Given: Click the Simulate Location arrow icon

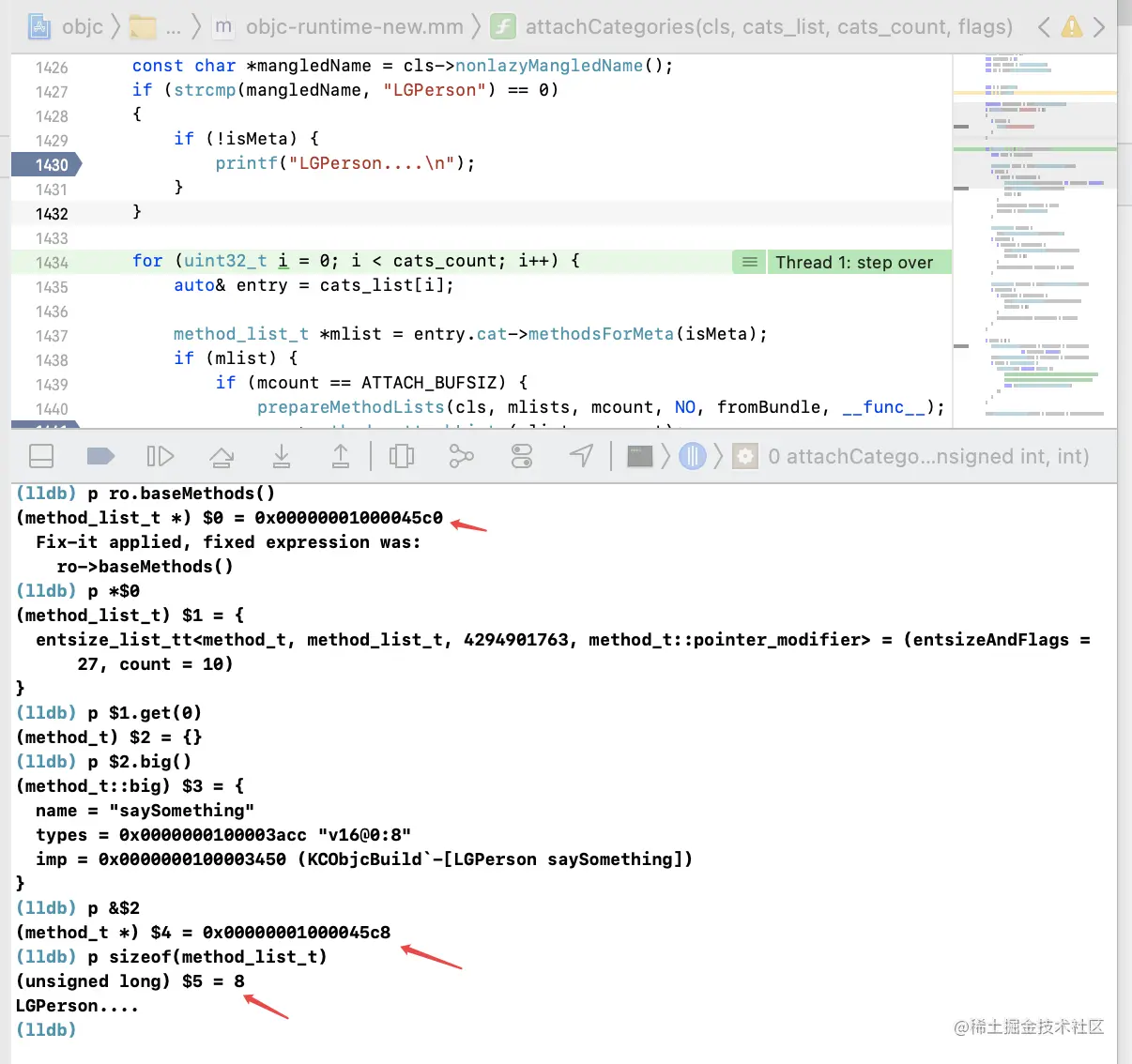Looking at the screenshot, I should pyautogui.click(x=581, y=456).
